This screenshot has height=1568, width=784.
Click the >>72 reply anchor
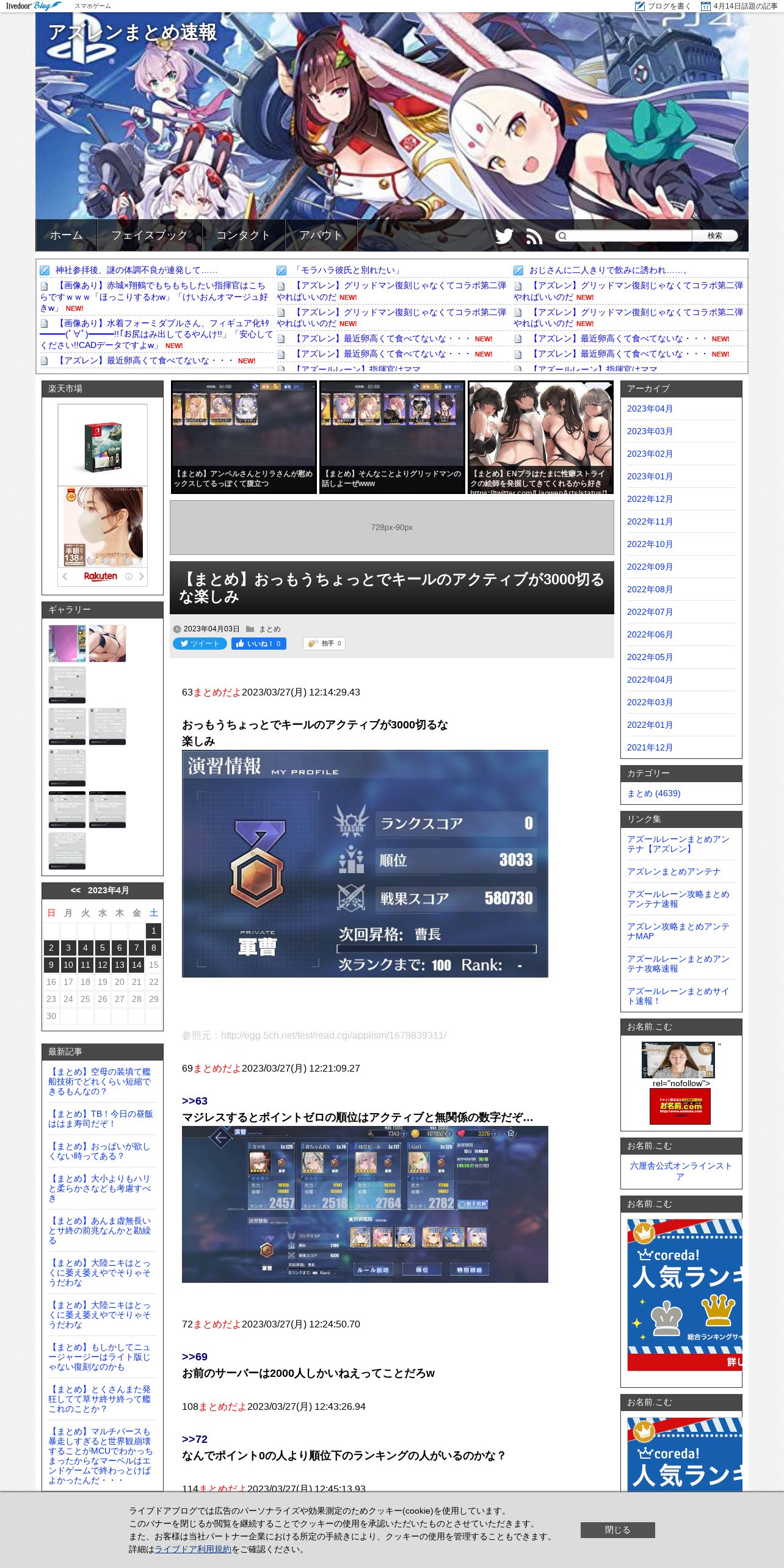195,1439
